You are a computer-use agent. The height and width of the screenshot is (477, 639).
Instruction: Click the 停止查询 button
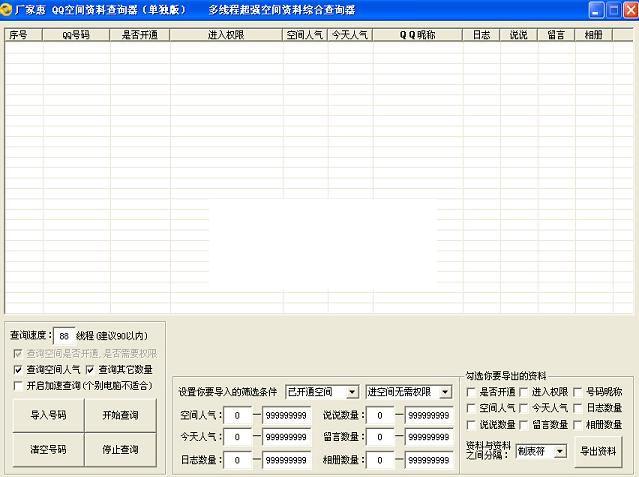(120, 450)
